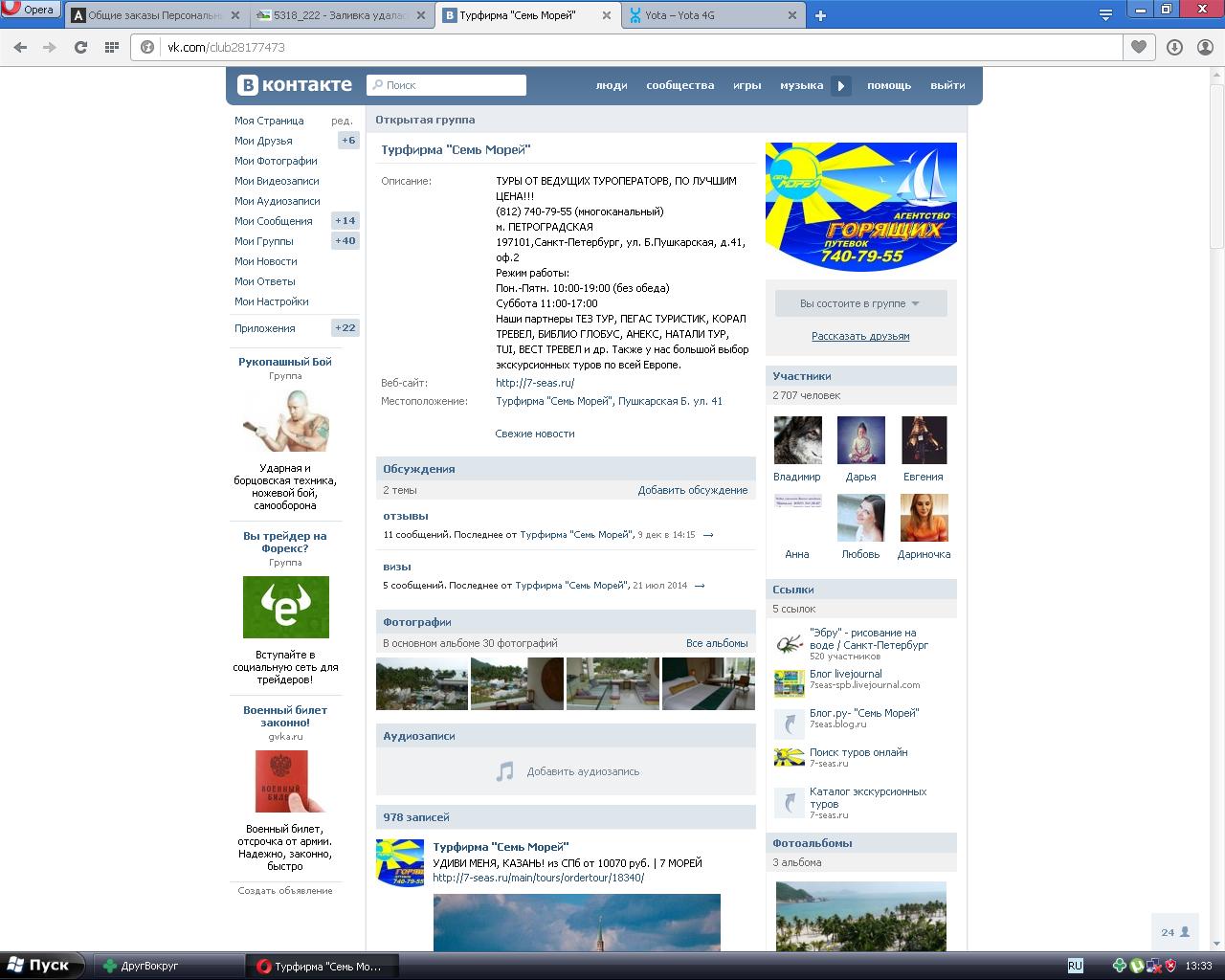Click the Создать объявление link
1225x980 pixels.
pos(285,891)
